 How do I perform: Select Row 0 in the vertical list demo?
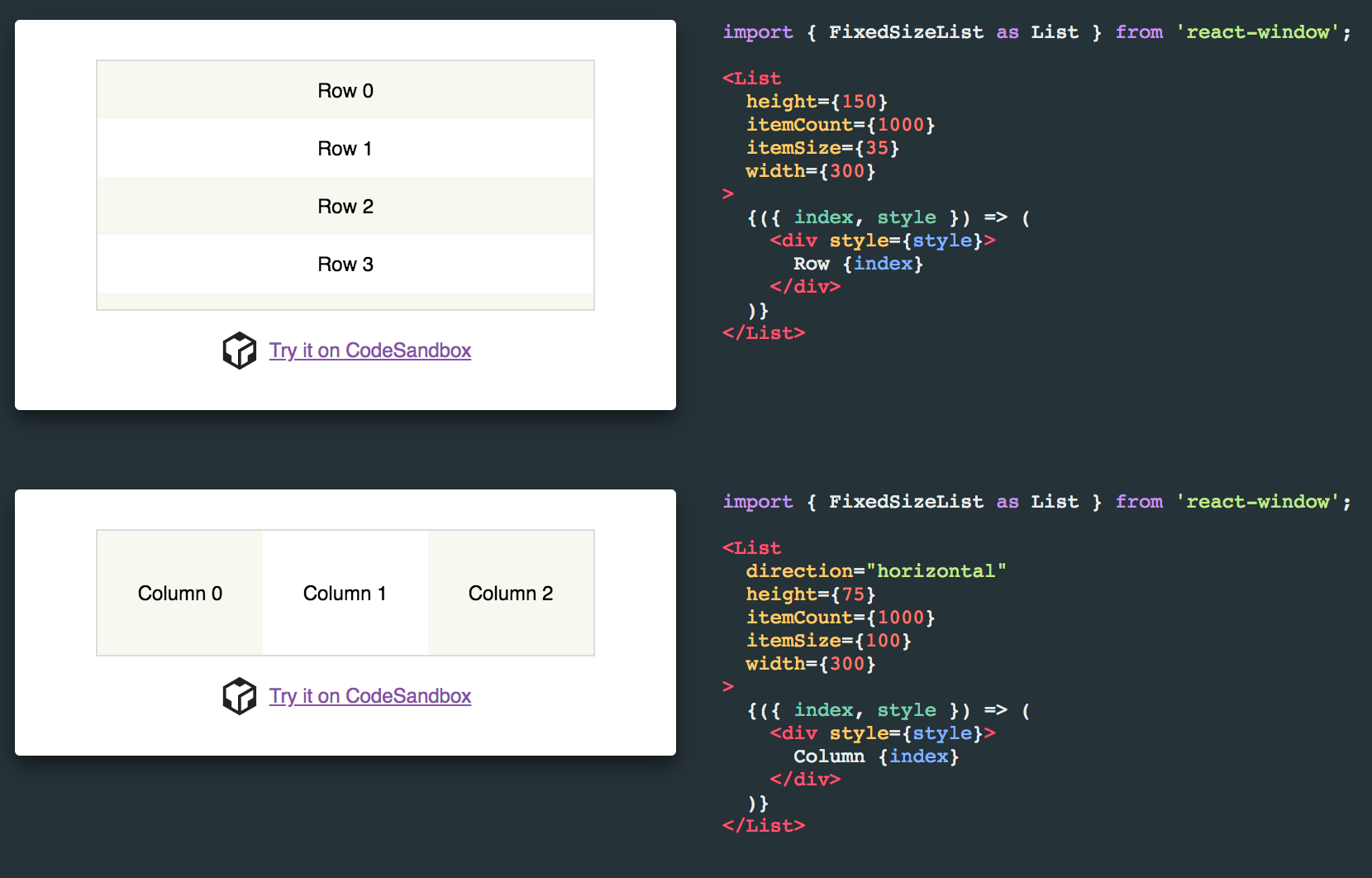345,91
